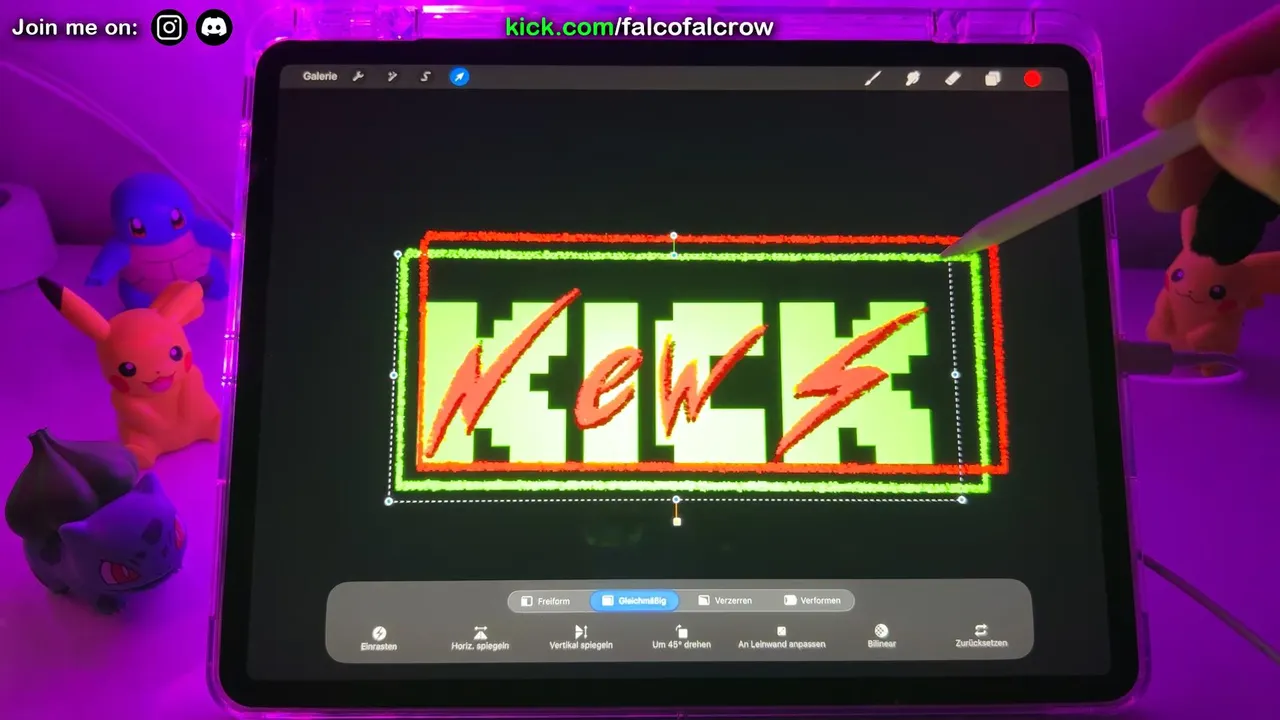Select the Brush tool
Screen dimensions: 1280x720
click(873, 78)
